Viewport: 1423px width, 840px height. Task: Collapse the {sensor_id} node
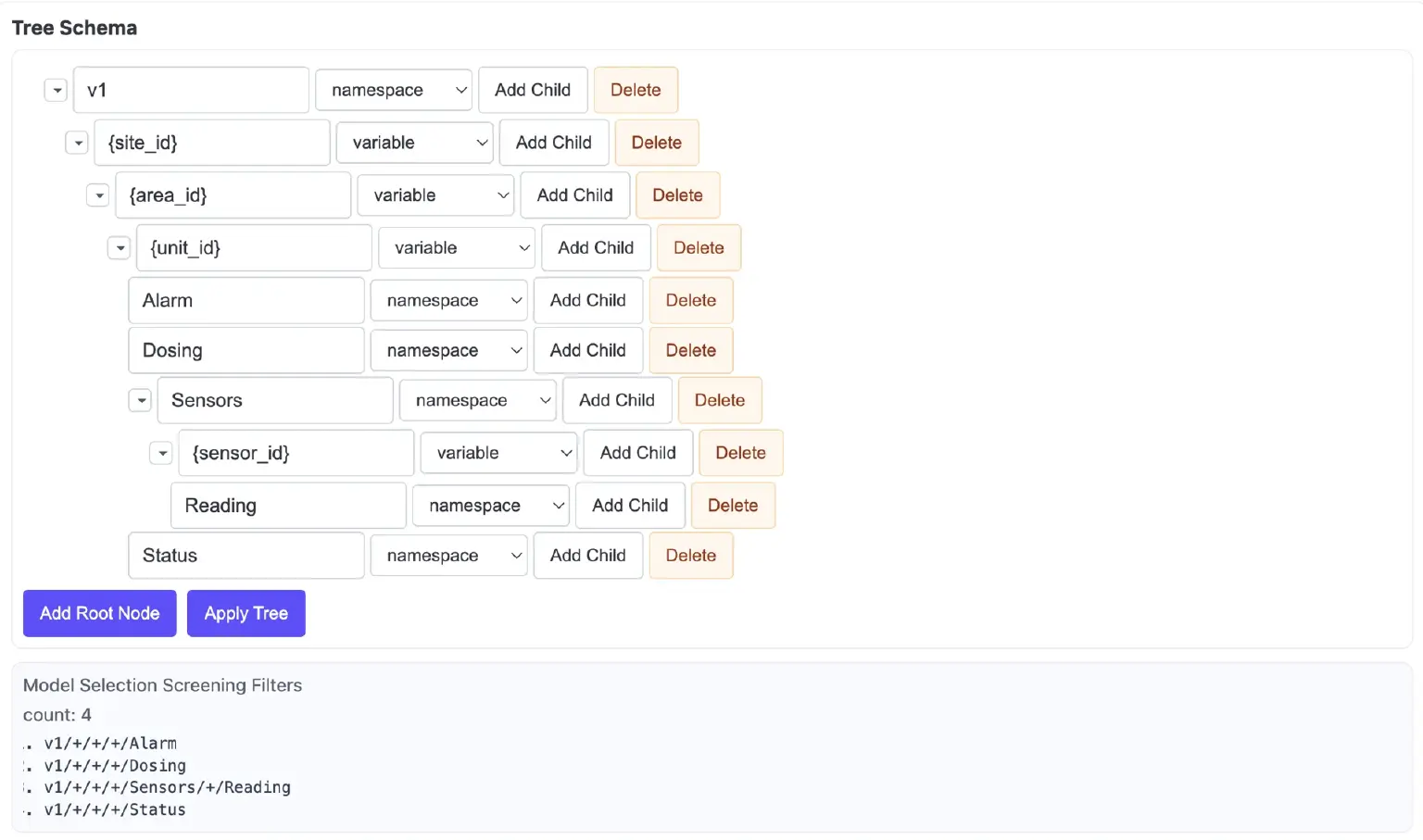coord(162,453)
